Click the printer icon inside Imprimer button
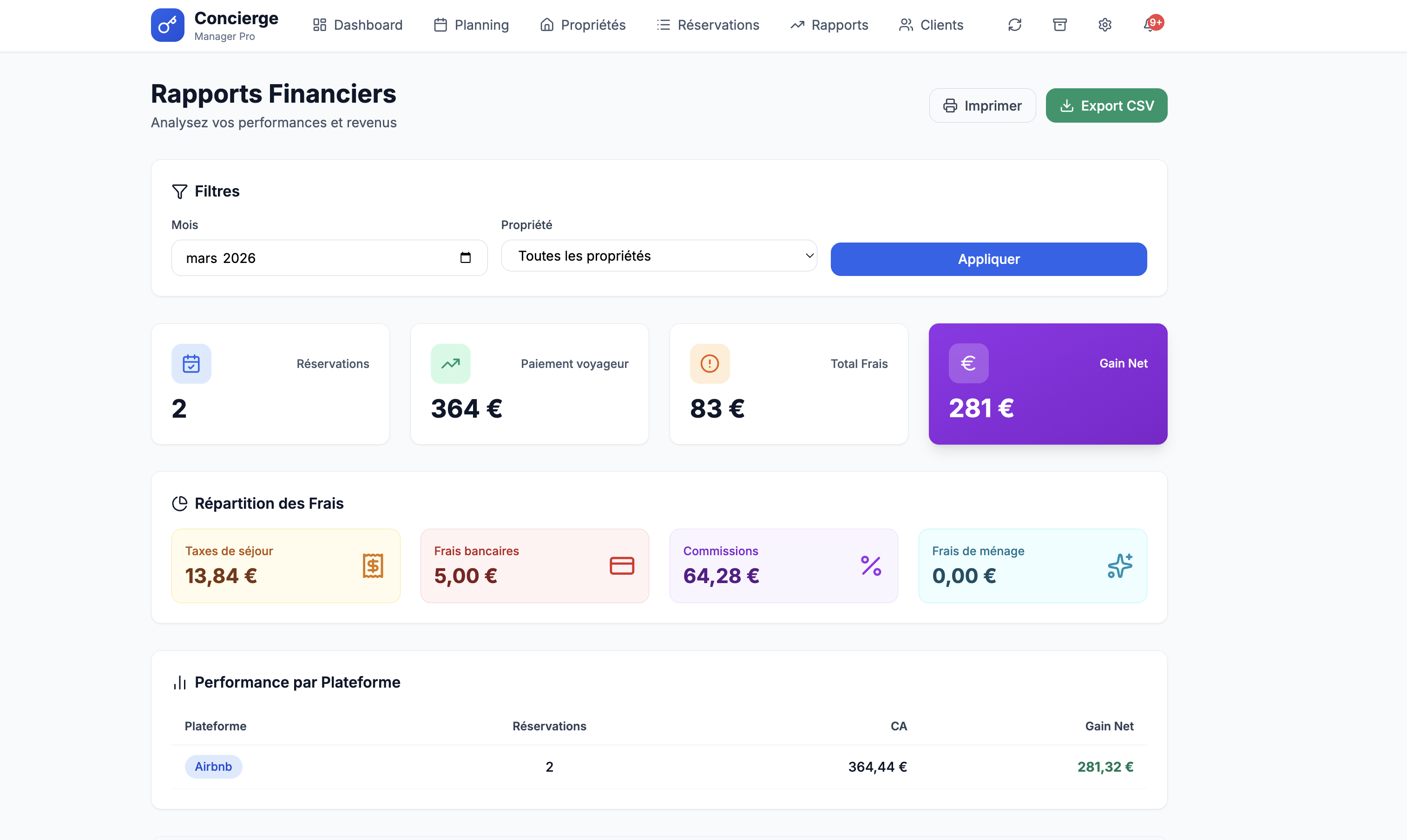This screenshot has height=840, width=1407. pyautogui.click(x=950, y=105)
